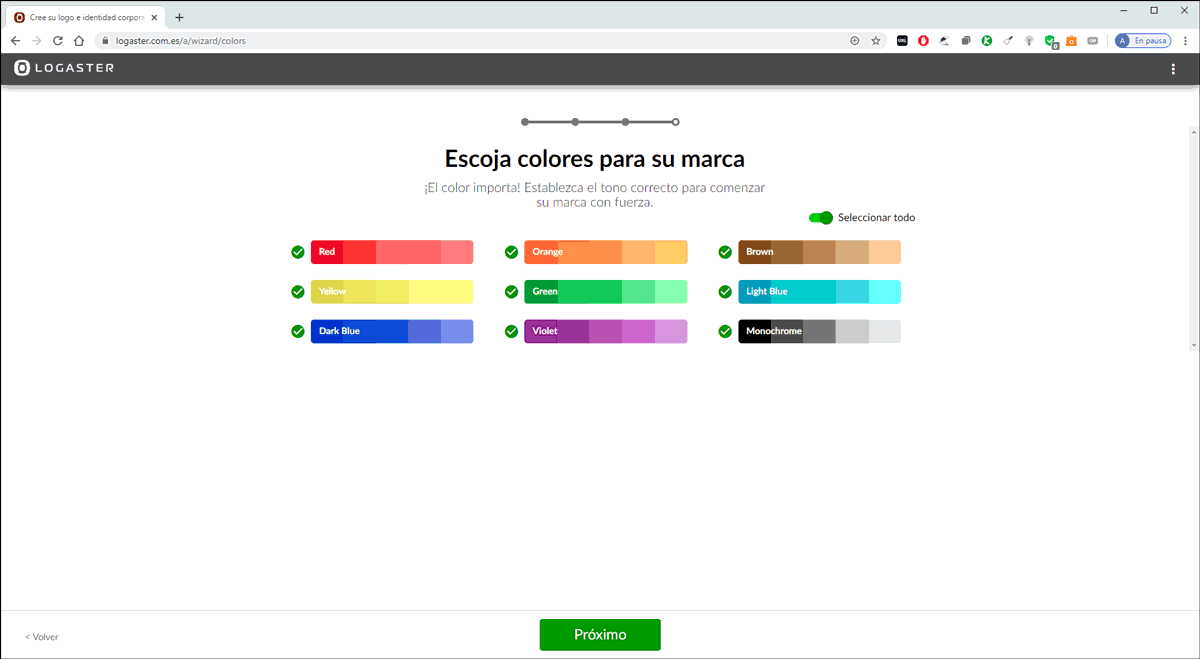Screen dimensions: 1200x659
Task: Click the green Próximo button
Action: (600, 635)
